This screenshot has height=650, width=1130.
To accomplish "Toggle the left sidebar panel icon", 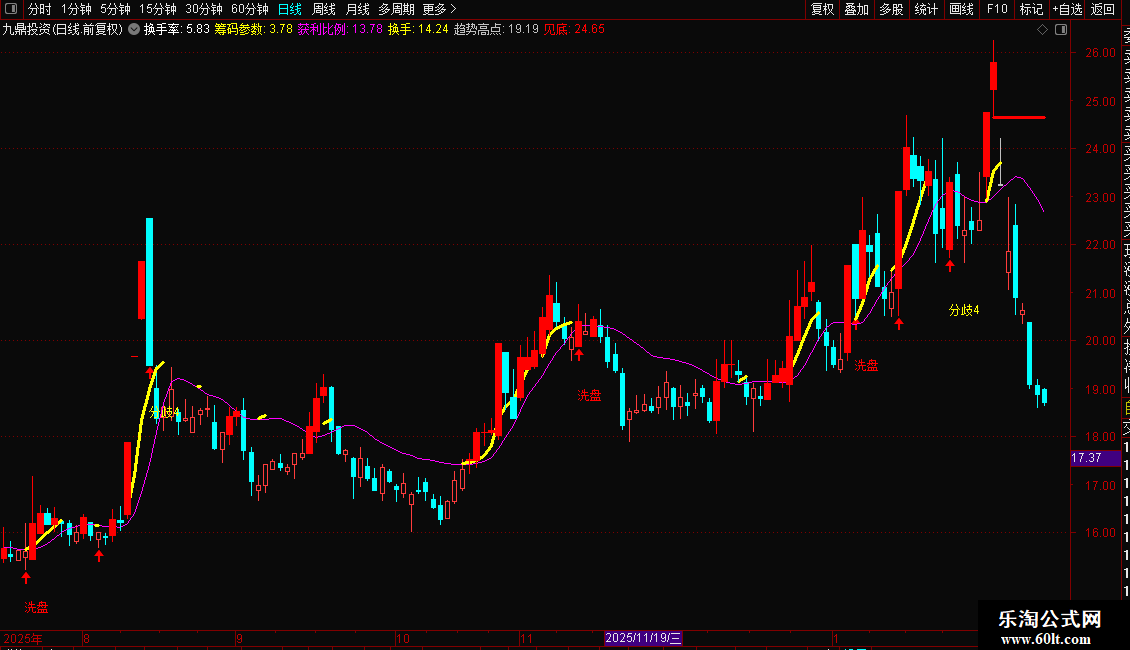I will (x=11, y=9).
